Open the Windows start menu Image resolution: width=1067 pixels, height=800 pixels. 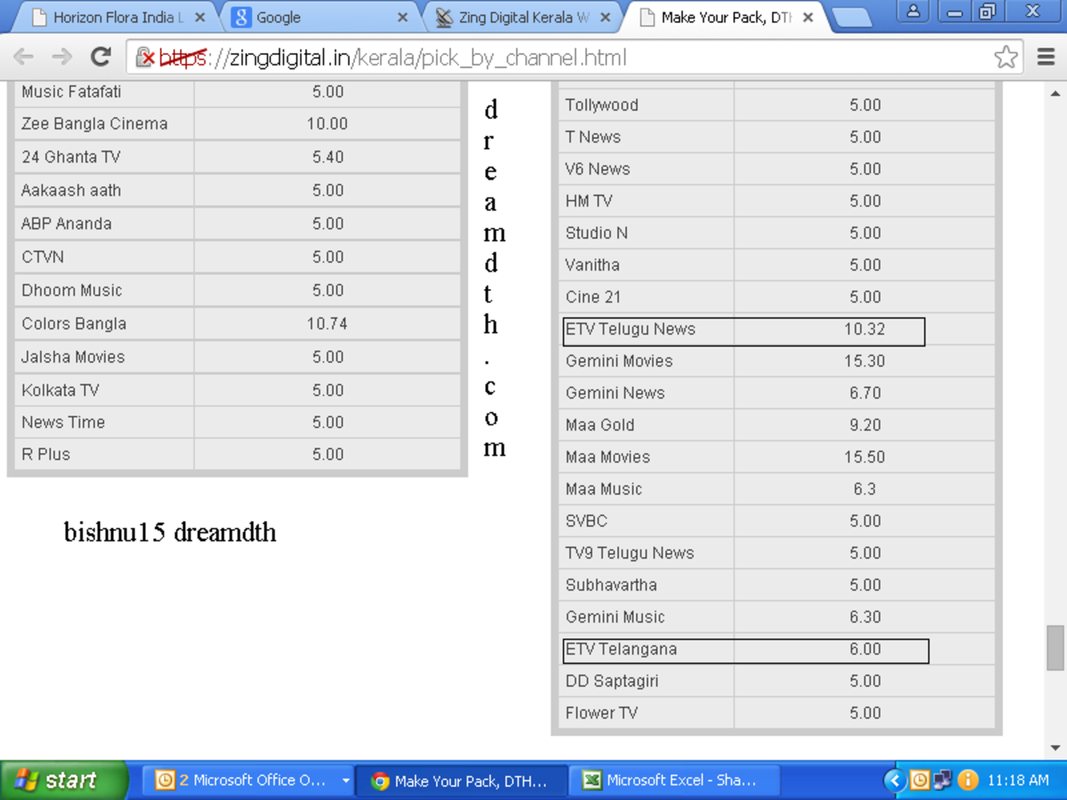tap(63, 780)
